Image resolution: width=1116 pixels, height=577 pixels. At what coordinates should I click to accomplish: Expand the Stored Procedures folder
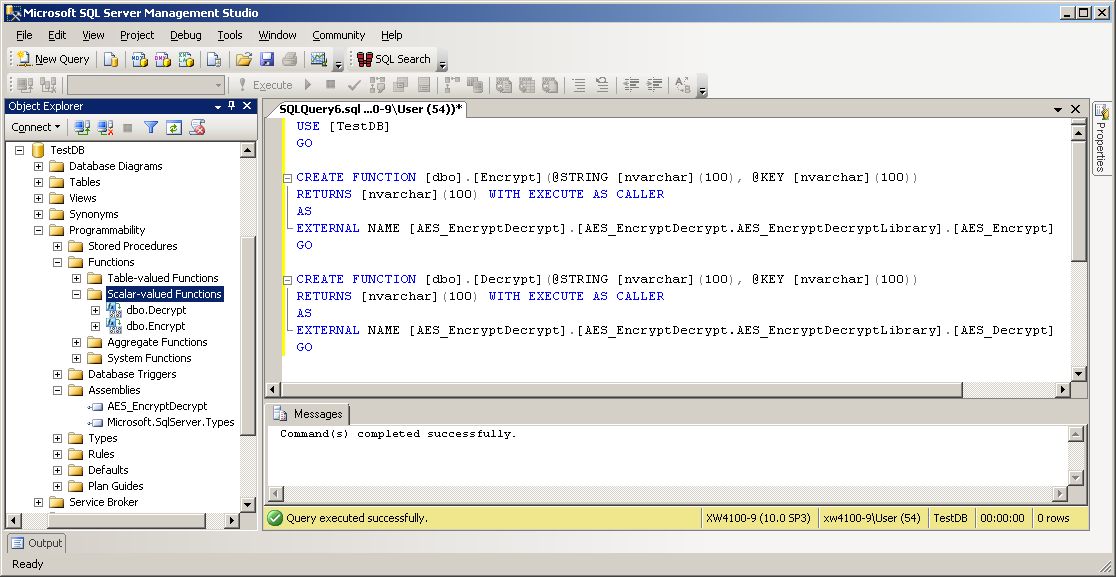pyautogui.click(x=58, y=246)
